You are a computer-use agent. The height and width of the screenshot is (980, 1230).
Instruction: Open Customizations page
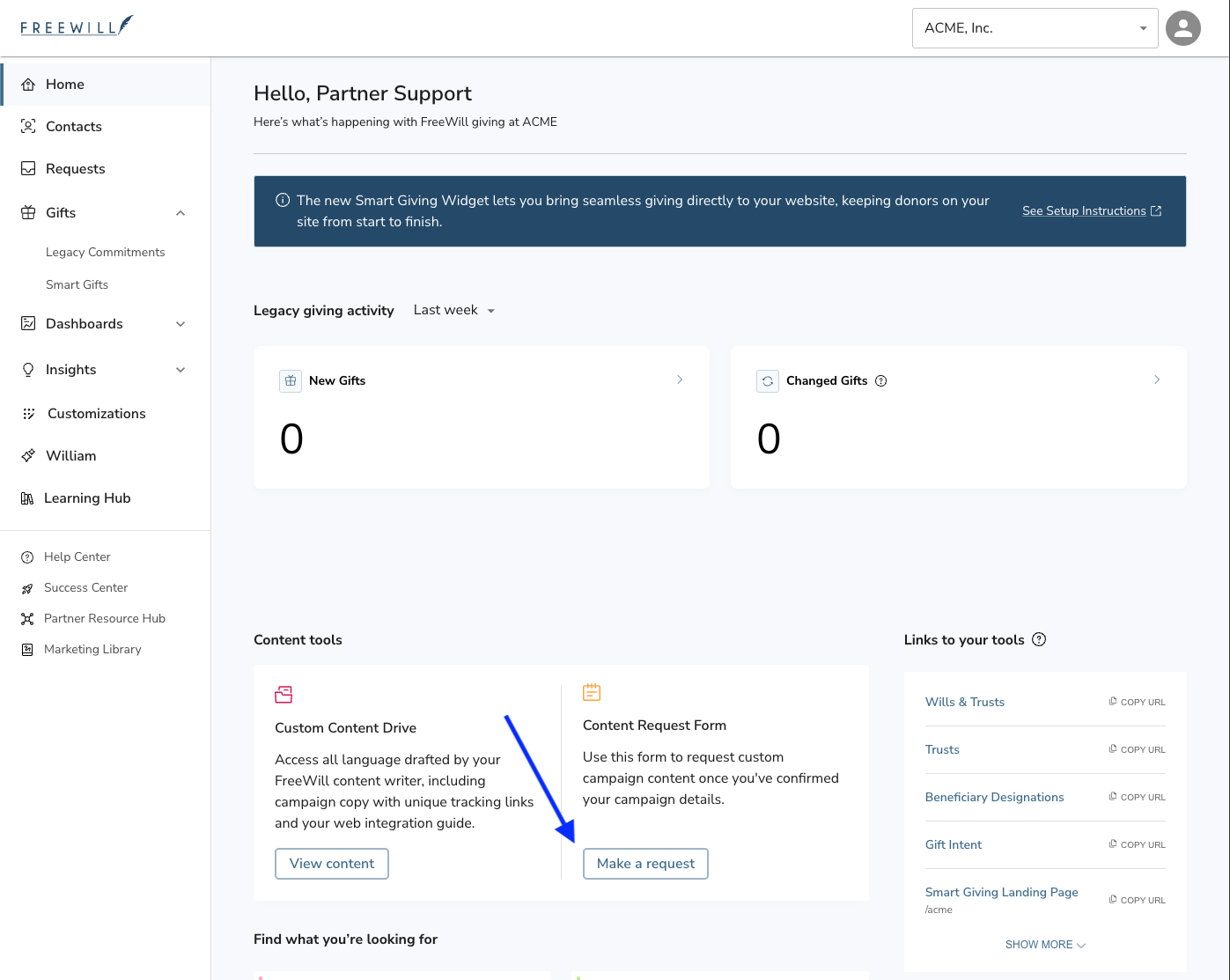point(106,414)
